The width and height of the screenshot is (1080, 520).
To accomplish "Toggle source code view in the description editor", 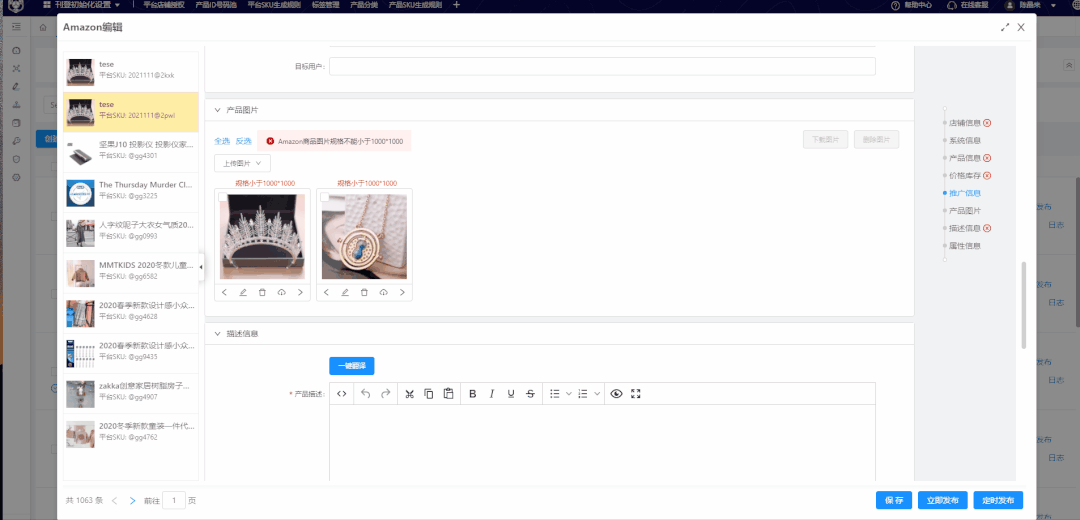I will pos(342,394).
